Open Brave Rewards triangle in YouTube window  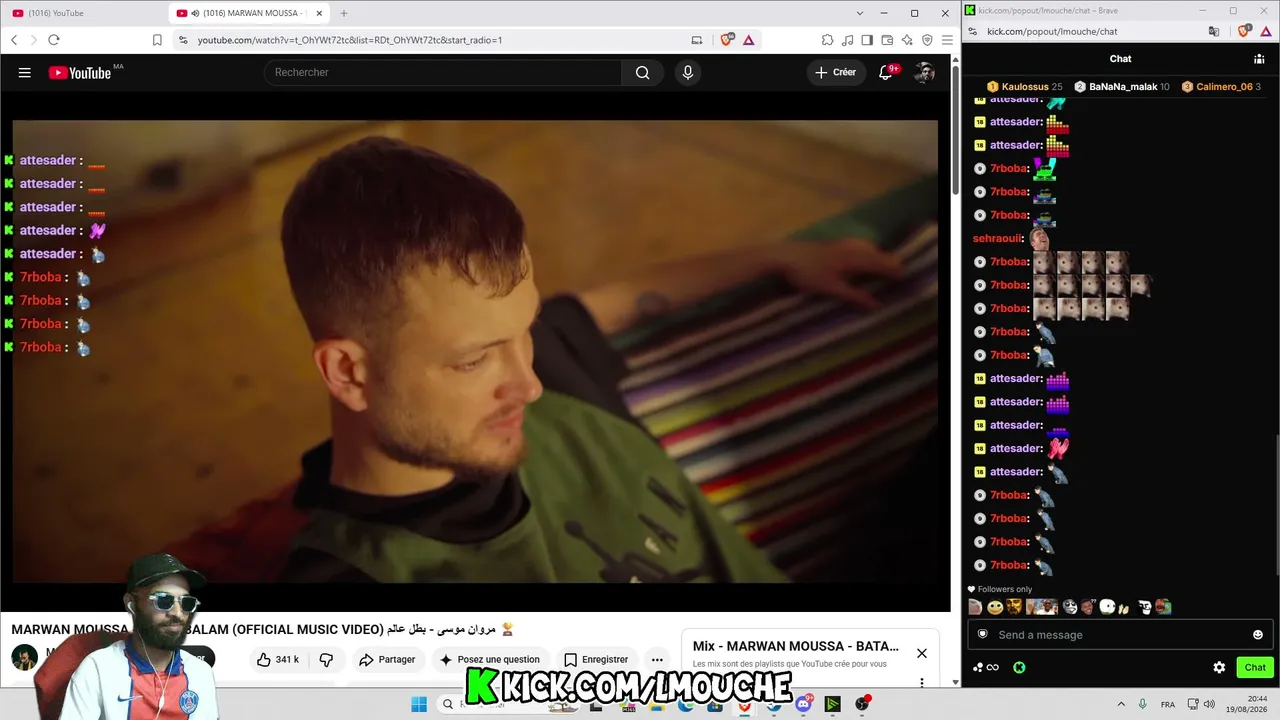point(748,40)
